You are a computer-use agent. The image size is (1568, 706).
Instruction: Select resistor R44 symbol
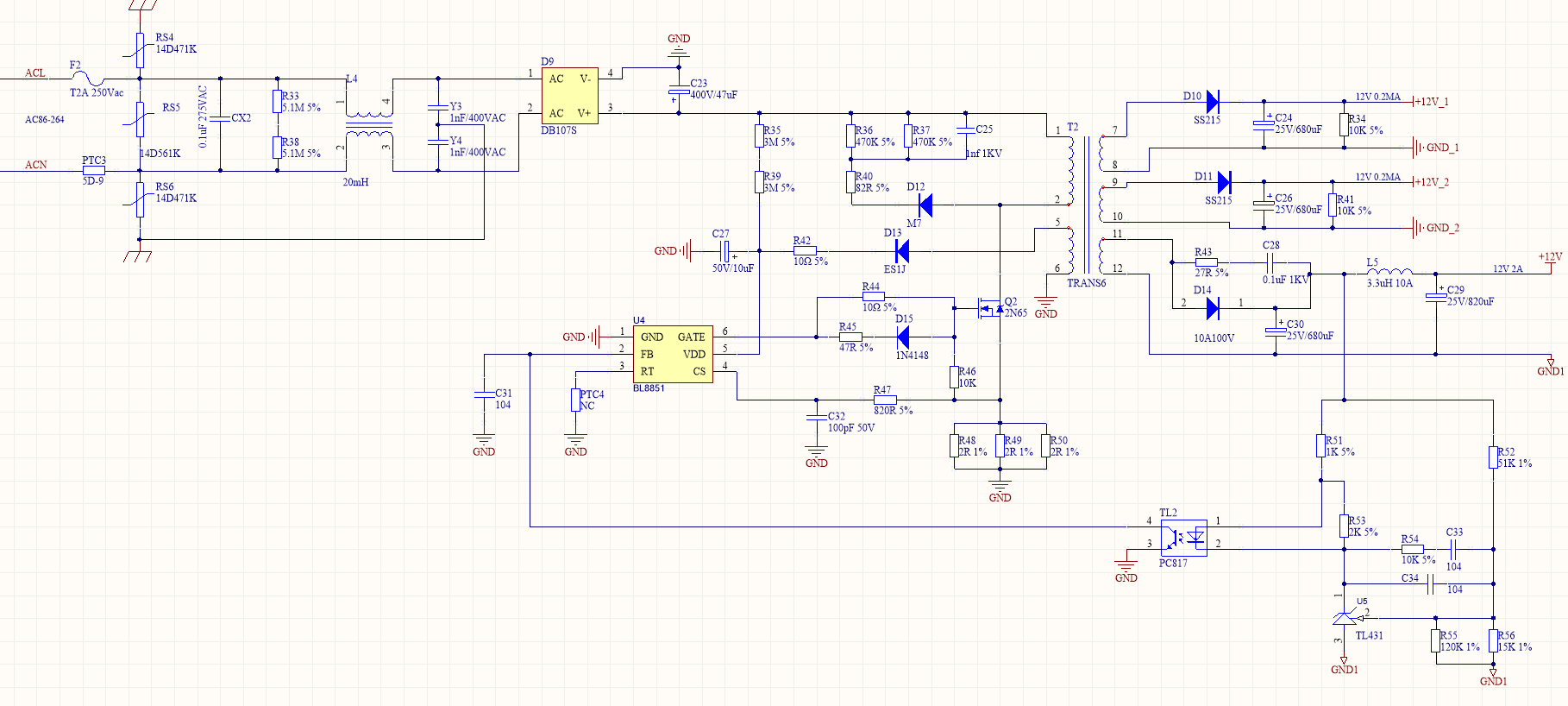[x=873, y=297]
